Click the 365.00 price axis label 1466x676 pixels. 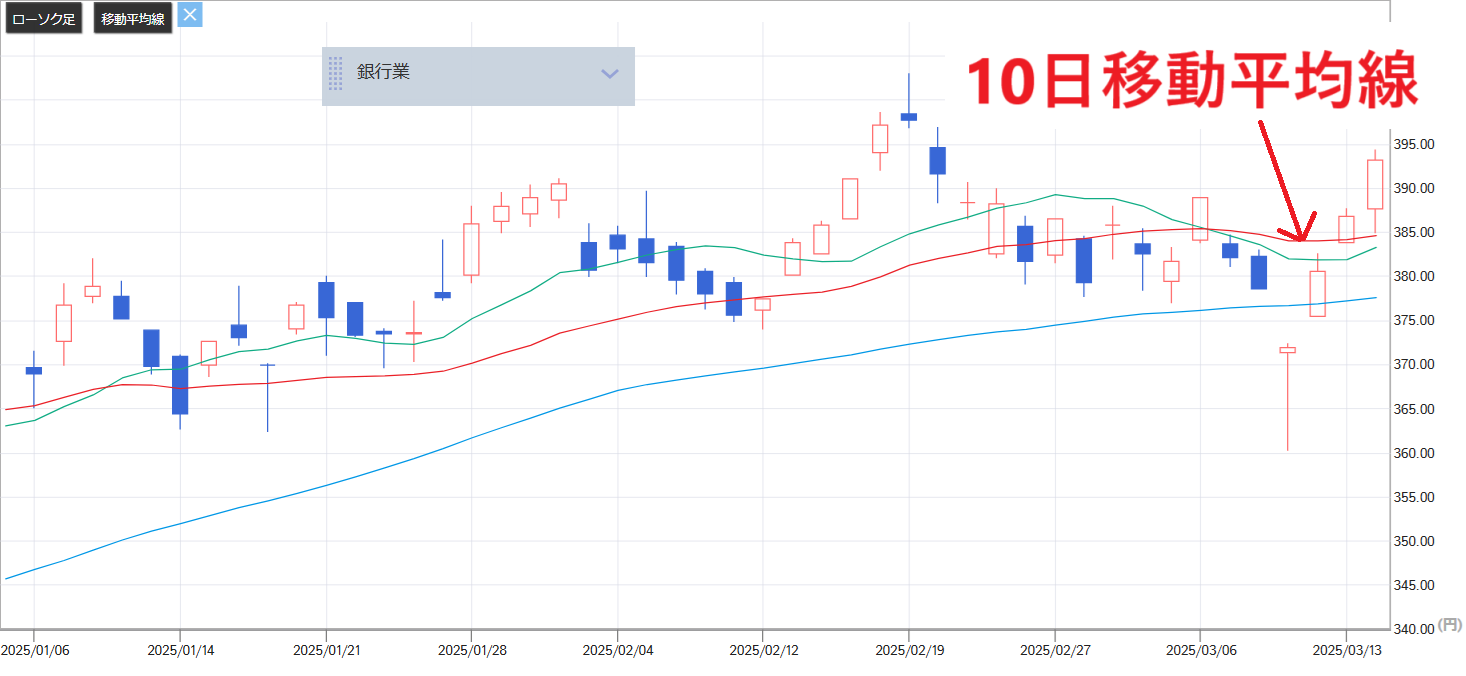click(x=1414, y=409)
